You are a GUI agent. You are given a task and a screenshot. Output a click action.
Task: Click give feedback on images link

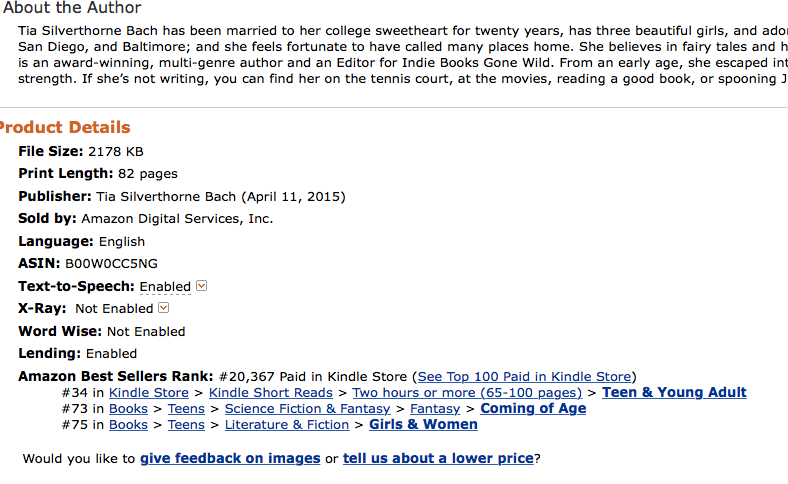[x=230, y=459]
